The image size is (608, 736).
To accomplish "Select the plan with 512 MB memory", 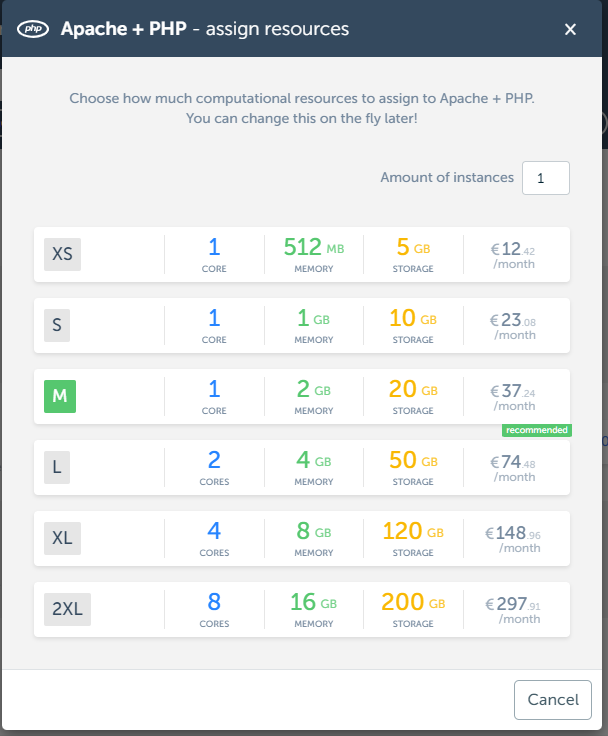I will (x=314, y=254).
